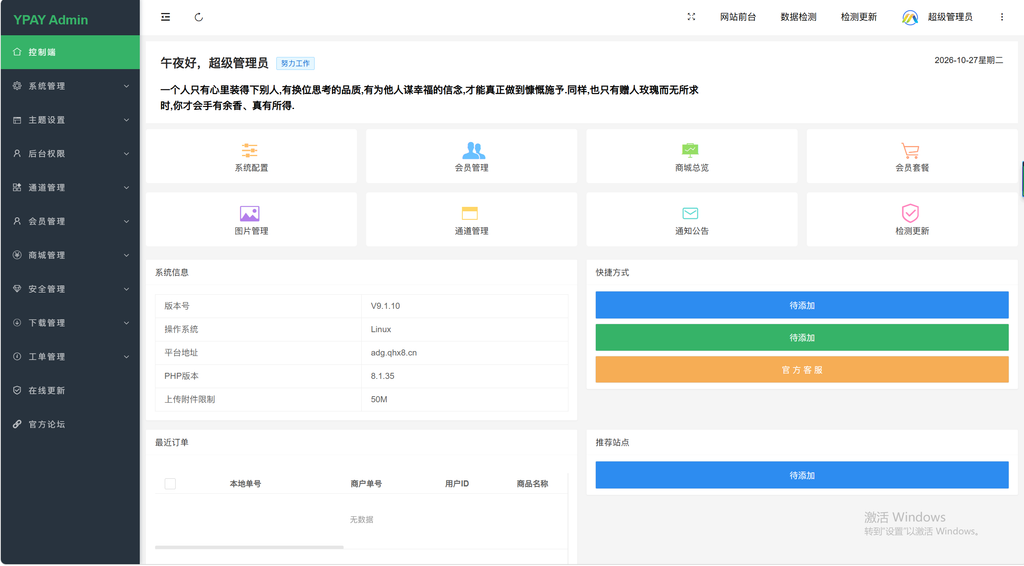
Task: Click the 商品名称 column header
Action: 532,484
